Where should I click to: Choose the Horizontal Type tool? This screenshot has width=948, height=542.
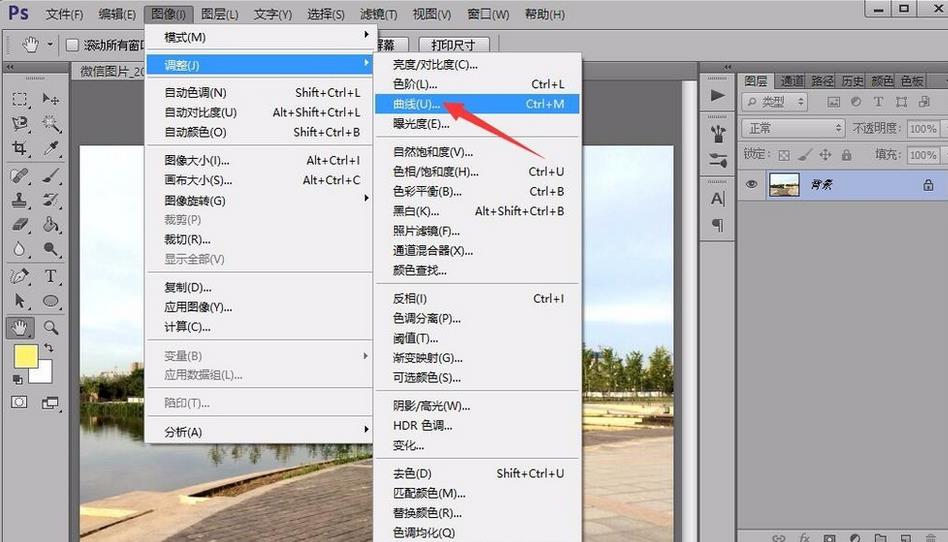point(51,276)
